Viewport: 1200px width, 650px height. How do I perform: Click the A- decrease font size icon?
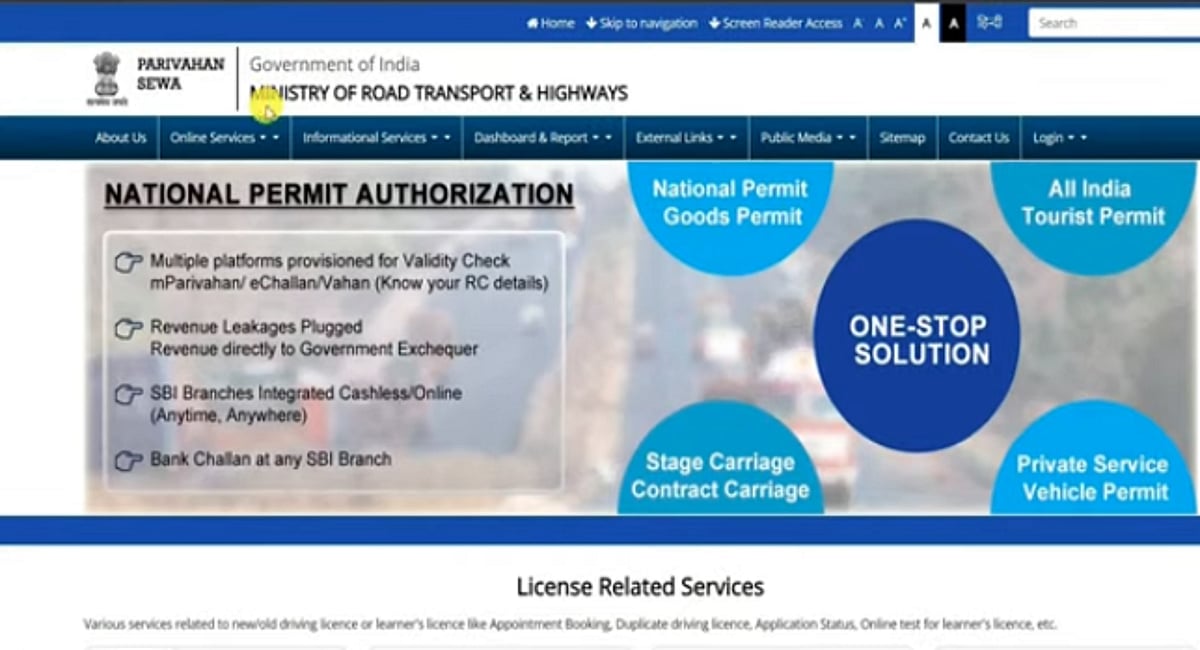pos(858,21)
